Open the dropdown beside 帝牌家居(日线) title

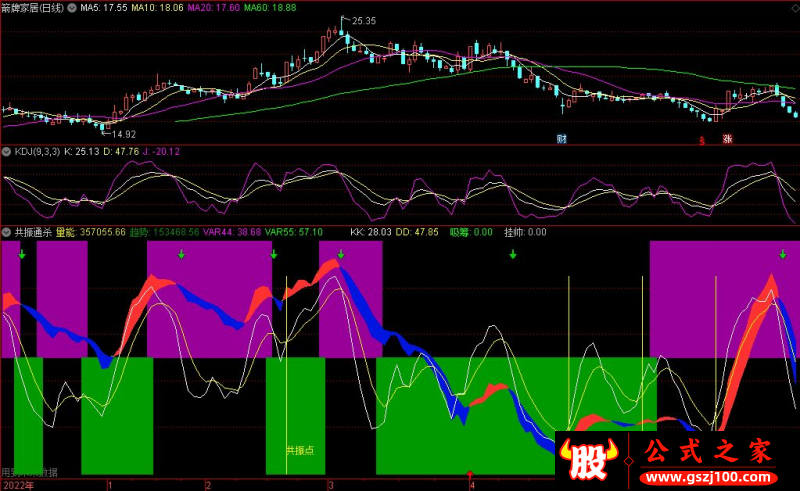click(x=72, y=8)
